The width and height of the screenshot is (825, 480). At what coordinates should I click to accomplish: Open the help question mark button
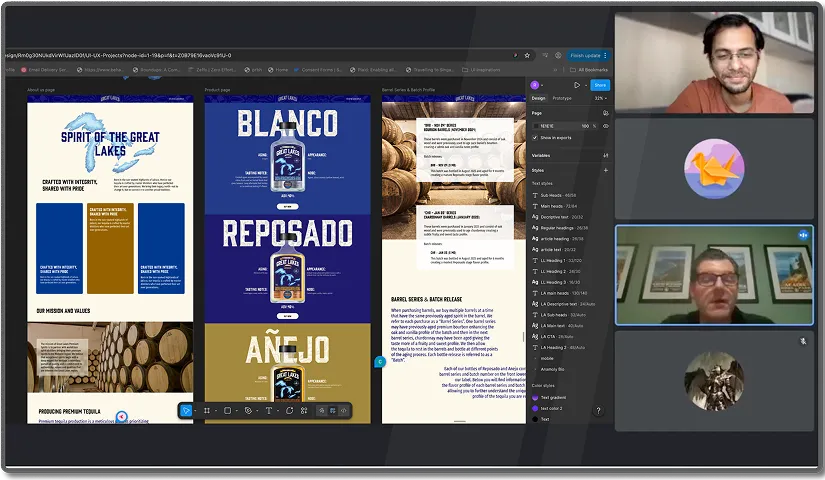click(598, 411)
